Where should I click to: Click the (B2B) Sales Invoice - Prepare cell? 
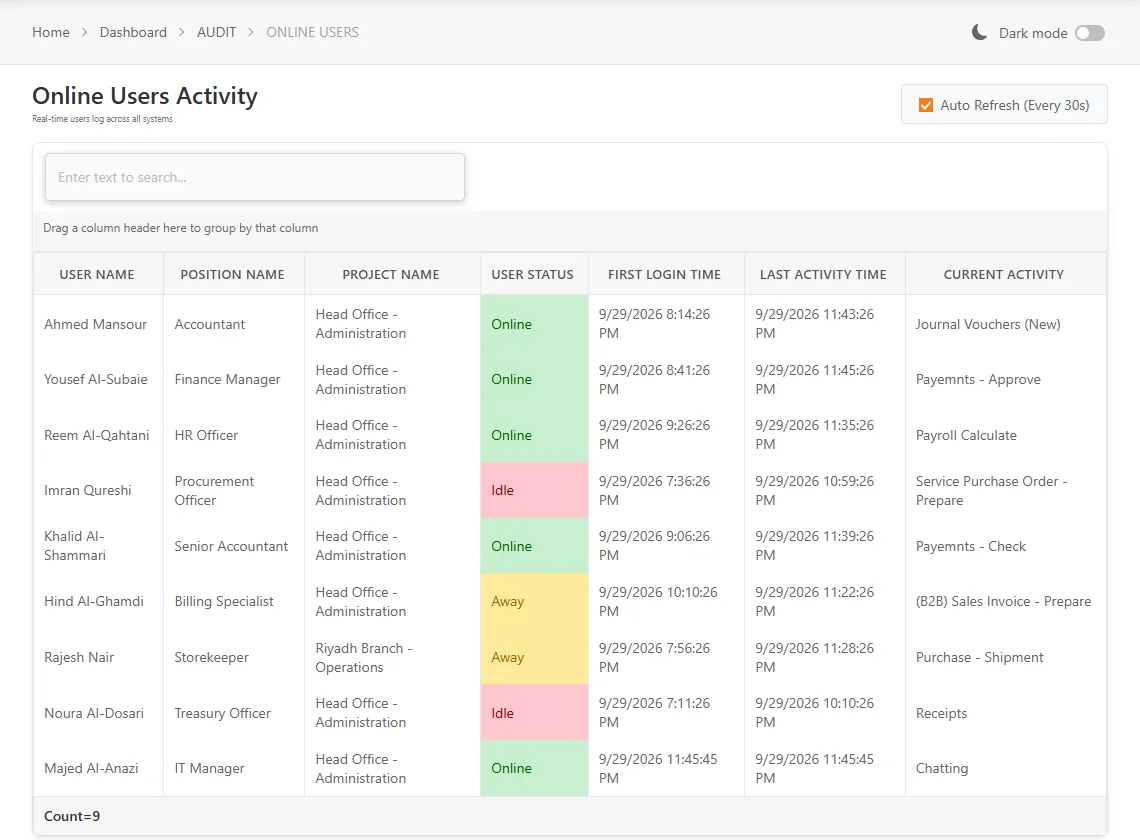point(1005,601)
